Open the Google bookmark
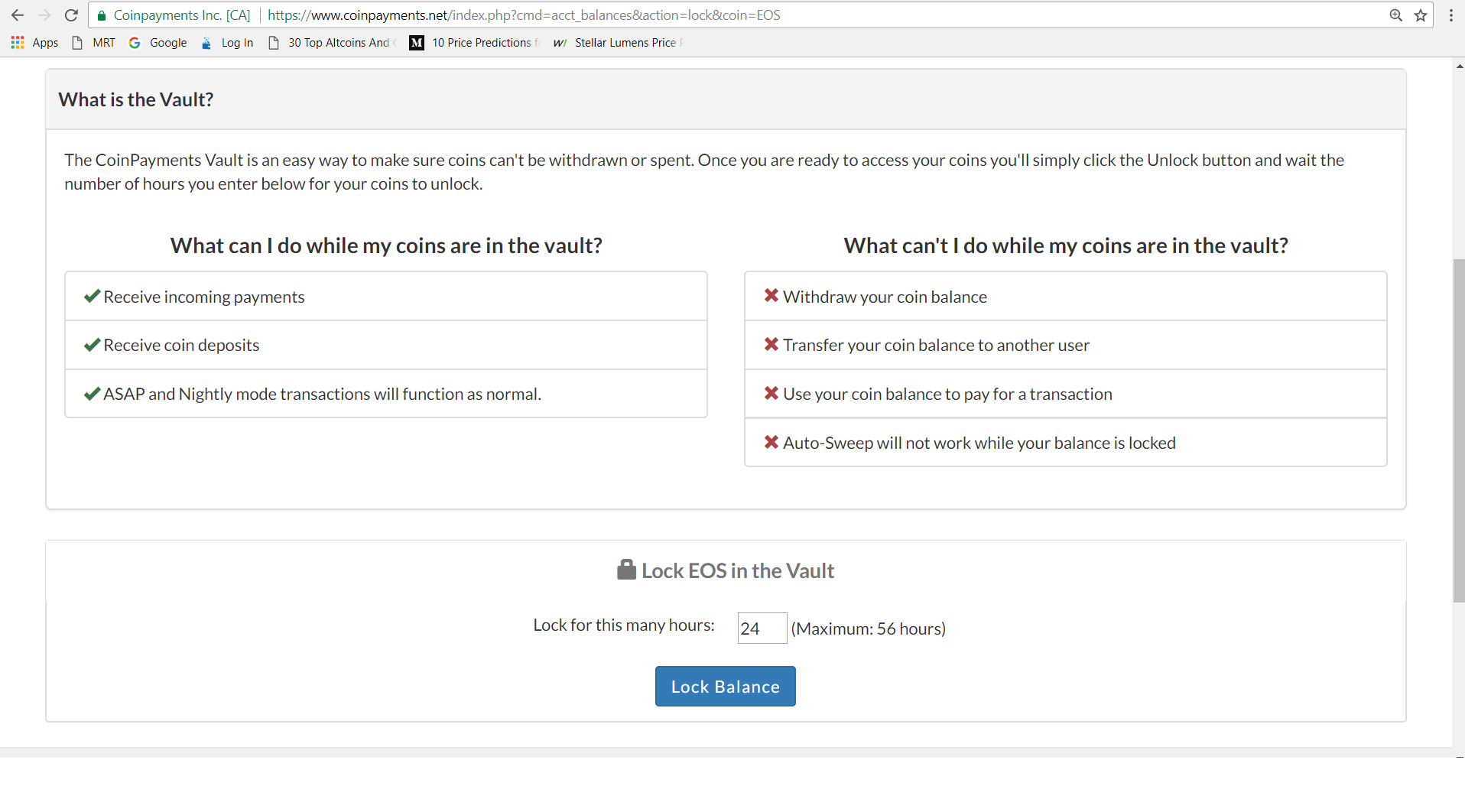1465x812 pixels. coord(158,43)
